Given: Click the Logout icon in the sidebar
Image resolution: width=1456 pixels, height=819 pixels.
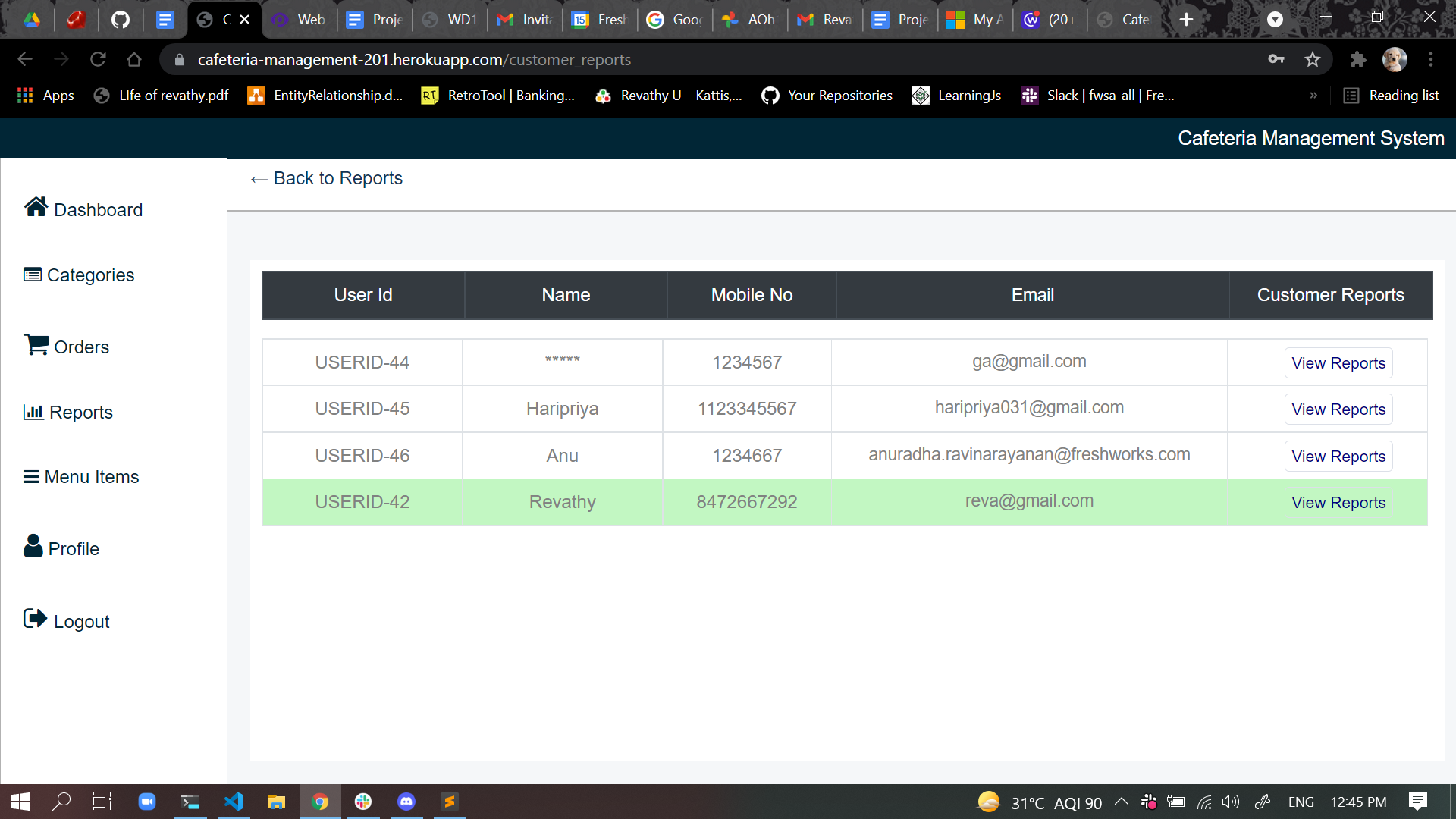Looking at the screenshot, I should [35, 619].
